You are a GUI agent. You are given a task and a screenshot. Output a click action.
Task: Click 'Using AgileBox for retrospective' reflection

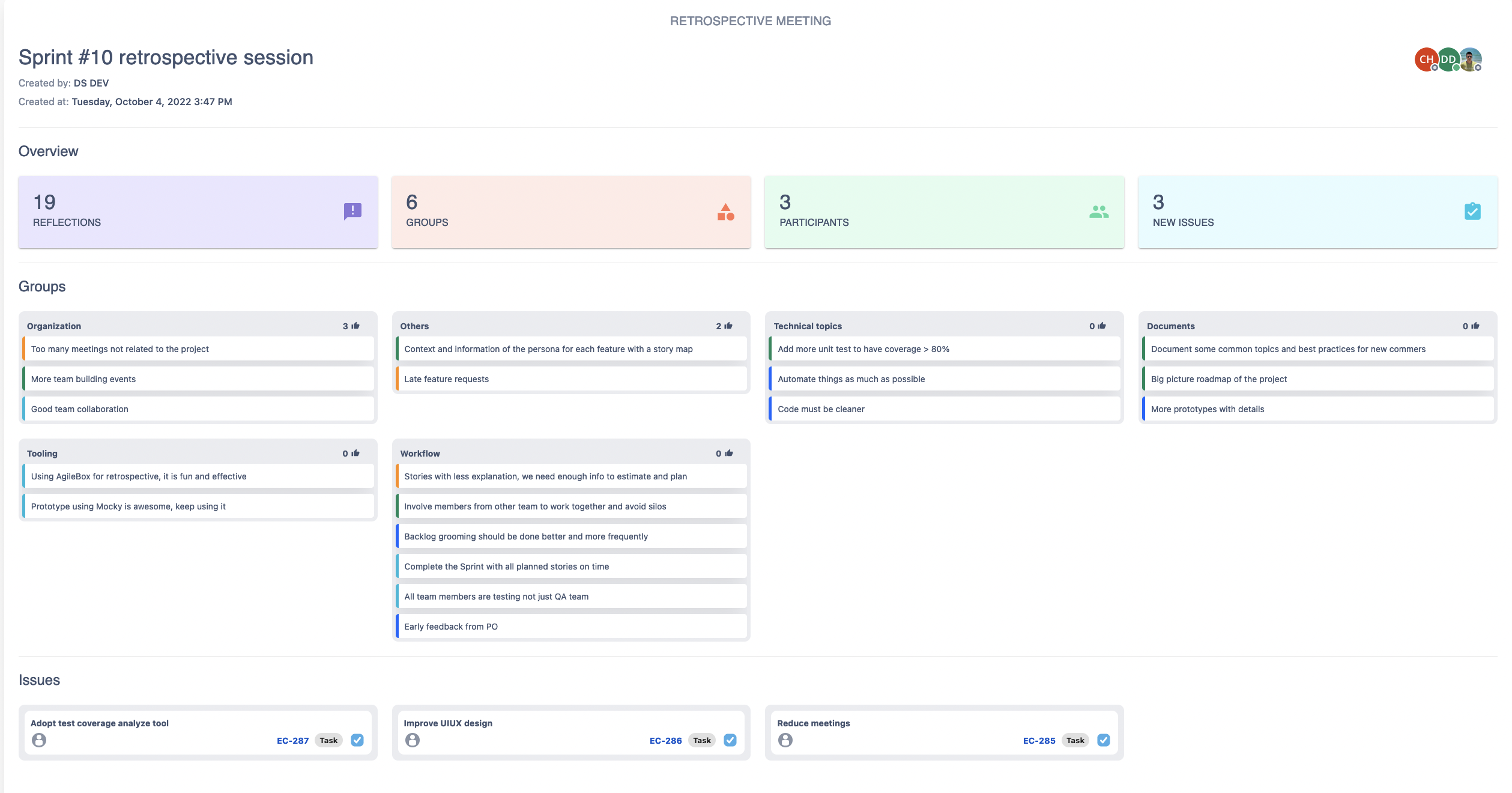[x=198, y=476]
